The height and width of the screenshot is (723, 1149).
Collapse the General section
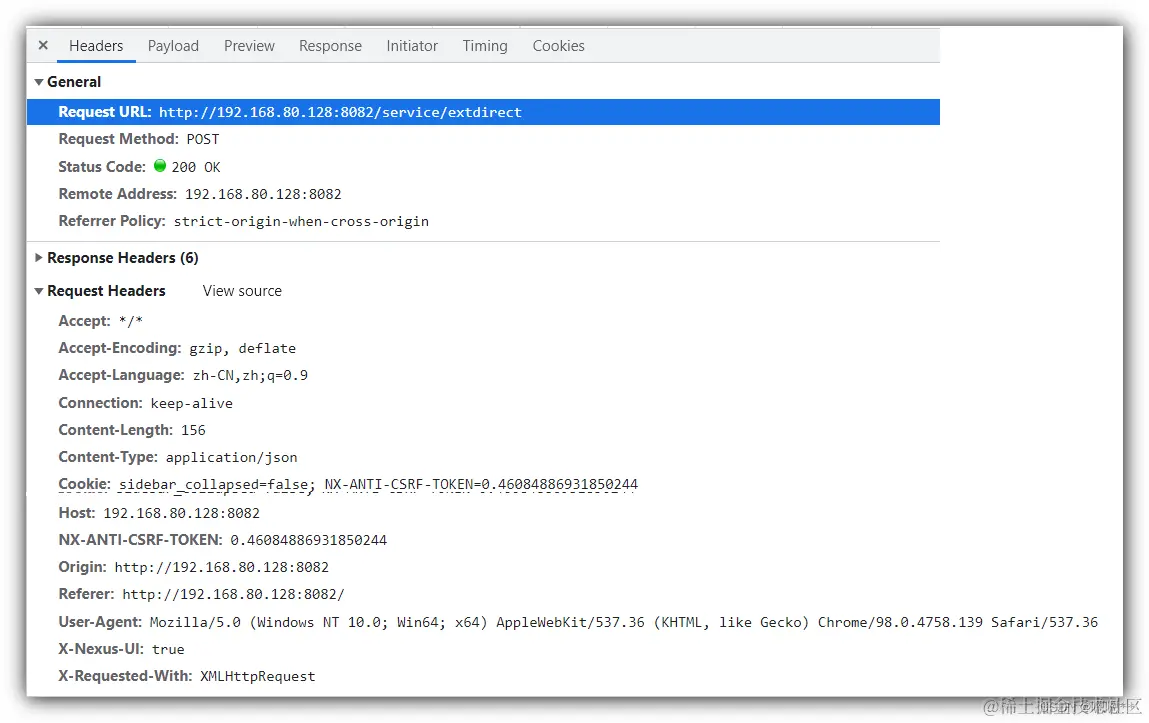click(39, 82)
